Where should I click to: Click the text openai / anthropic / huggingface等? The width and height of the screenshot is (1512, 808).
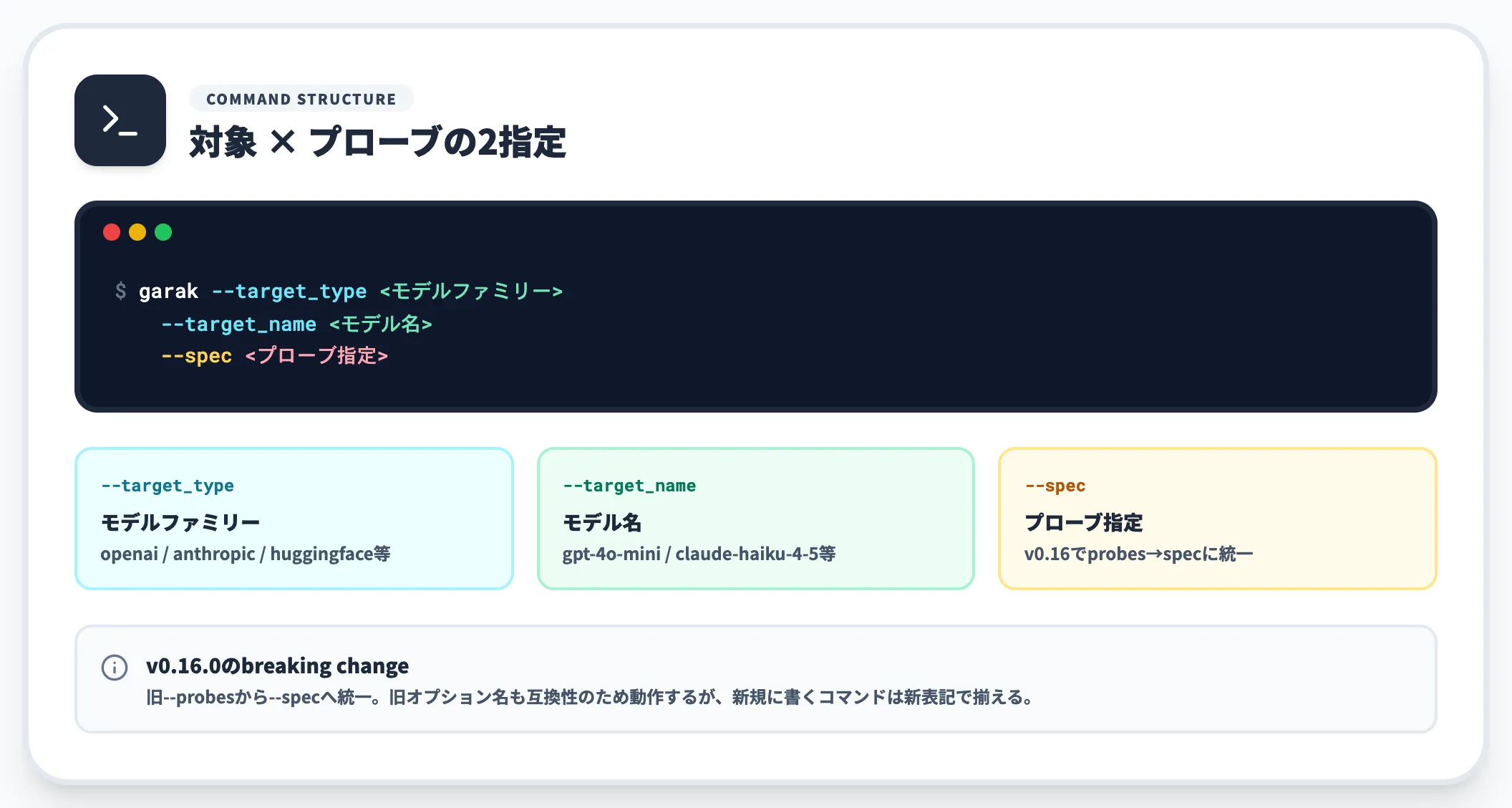tap(246, 554)
